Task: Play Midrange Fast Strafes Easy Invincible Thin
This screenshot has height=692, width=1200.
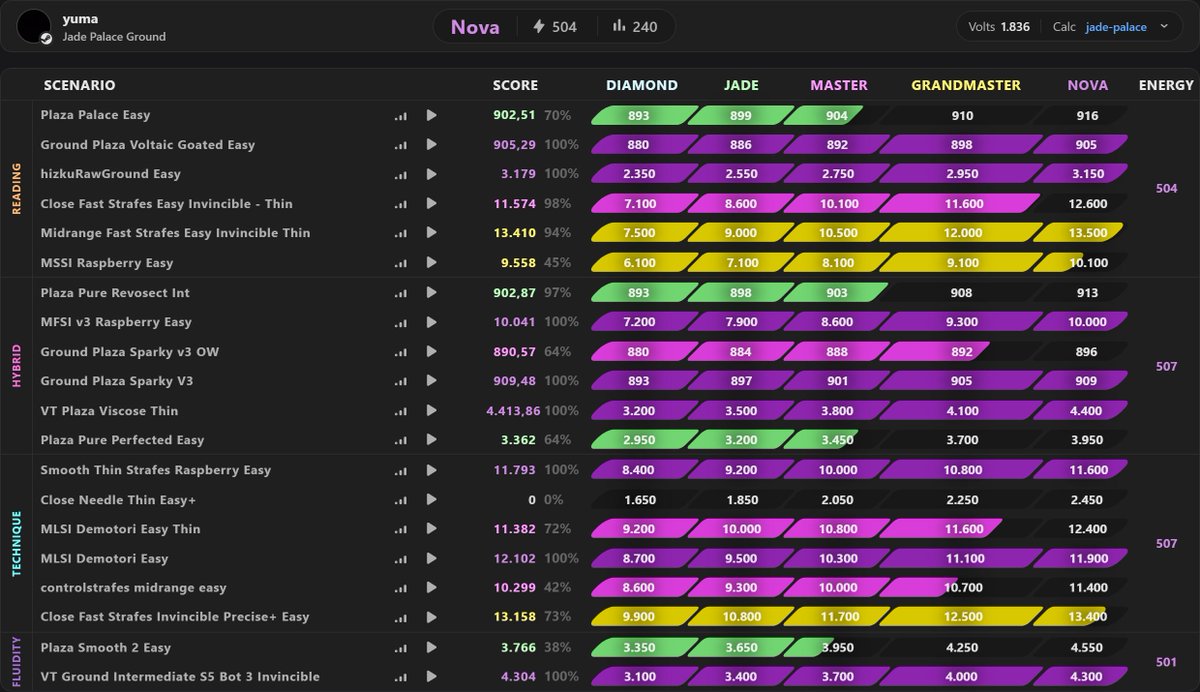Action: pos(431,233)
